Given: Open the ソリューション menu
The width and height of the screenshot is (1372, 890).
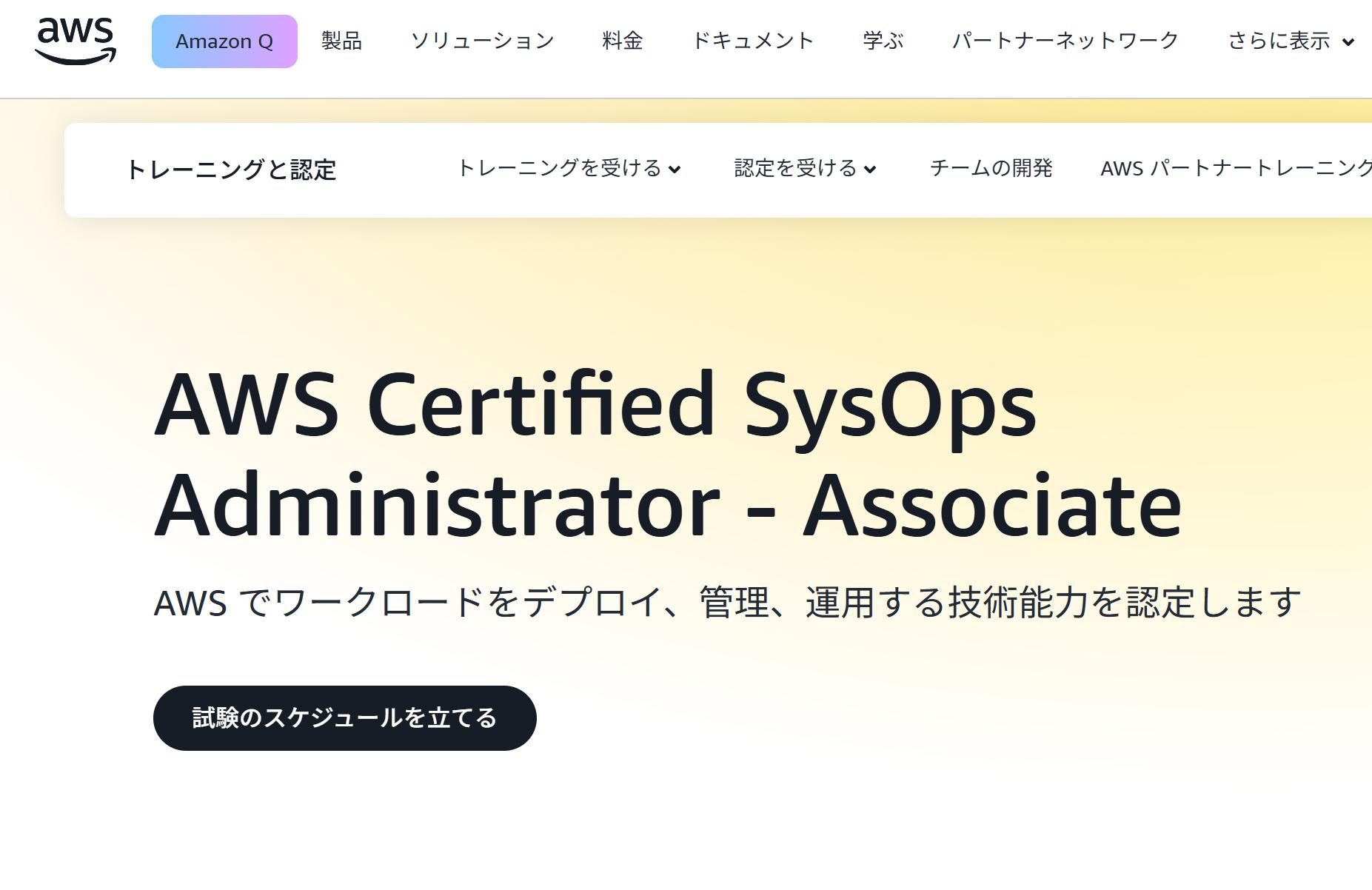Looking at the screenshot, I should pyautogui.click(x=482, y=41).
